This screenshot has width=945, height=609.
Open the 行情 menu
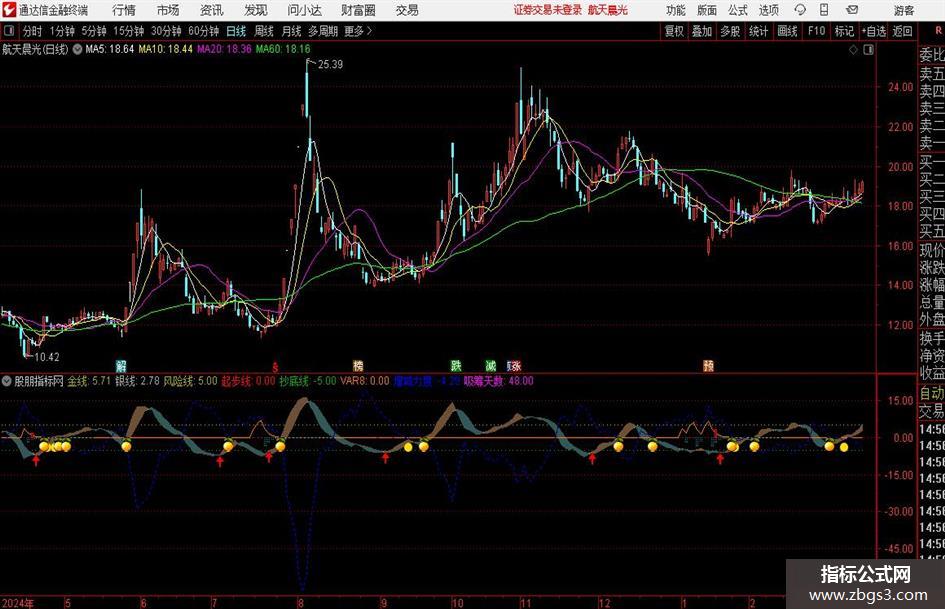(x=124, y=10)
